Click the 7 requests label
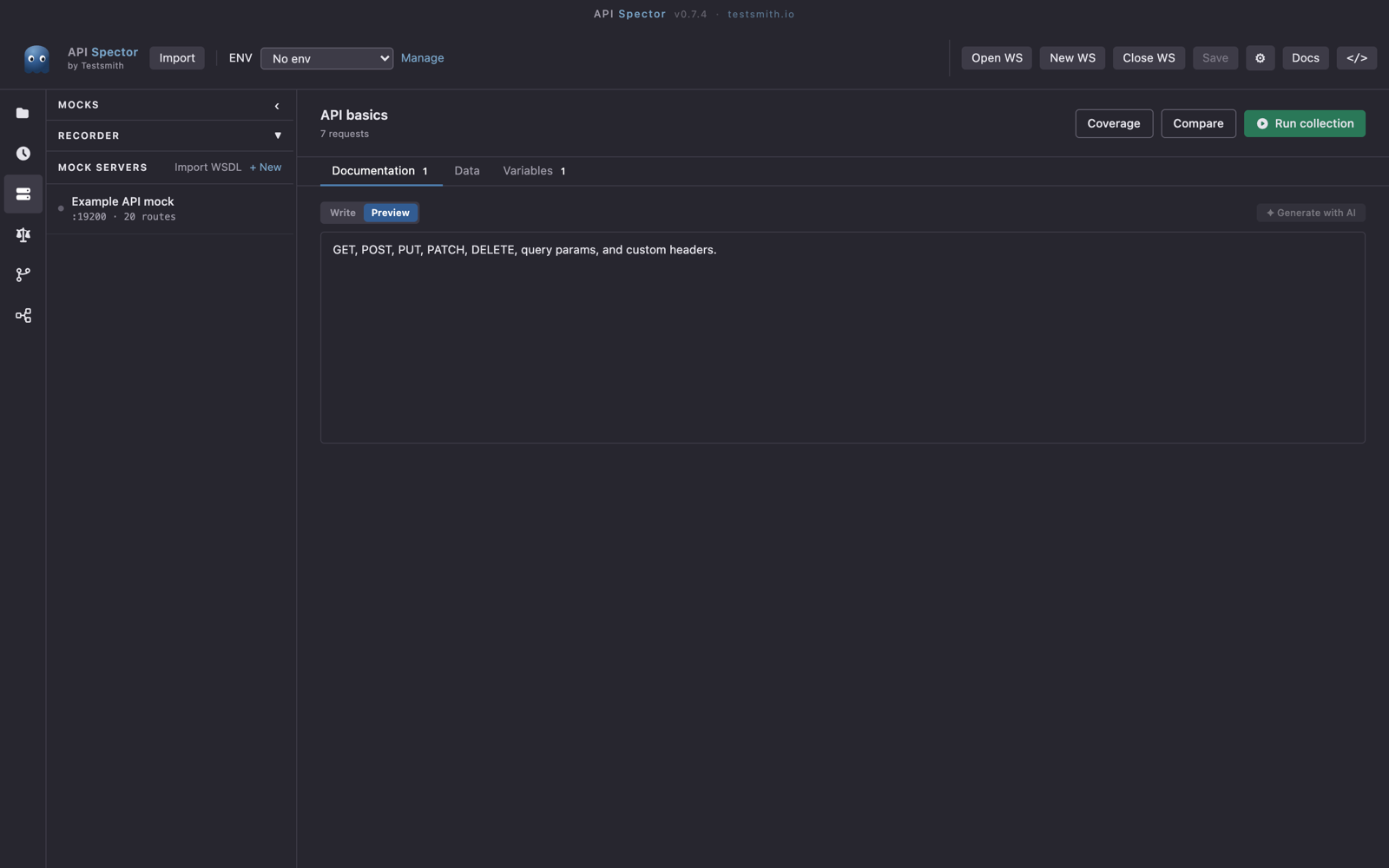The height and width of the screenshot is (868, 1389). pyautogui.click(x=345, y=134)
